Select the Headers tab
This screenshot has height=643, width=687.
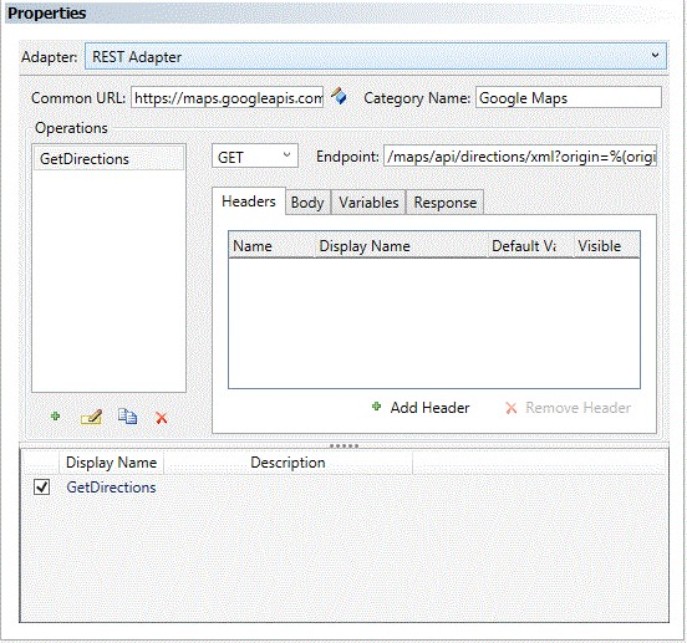click(x=248, y=201)
